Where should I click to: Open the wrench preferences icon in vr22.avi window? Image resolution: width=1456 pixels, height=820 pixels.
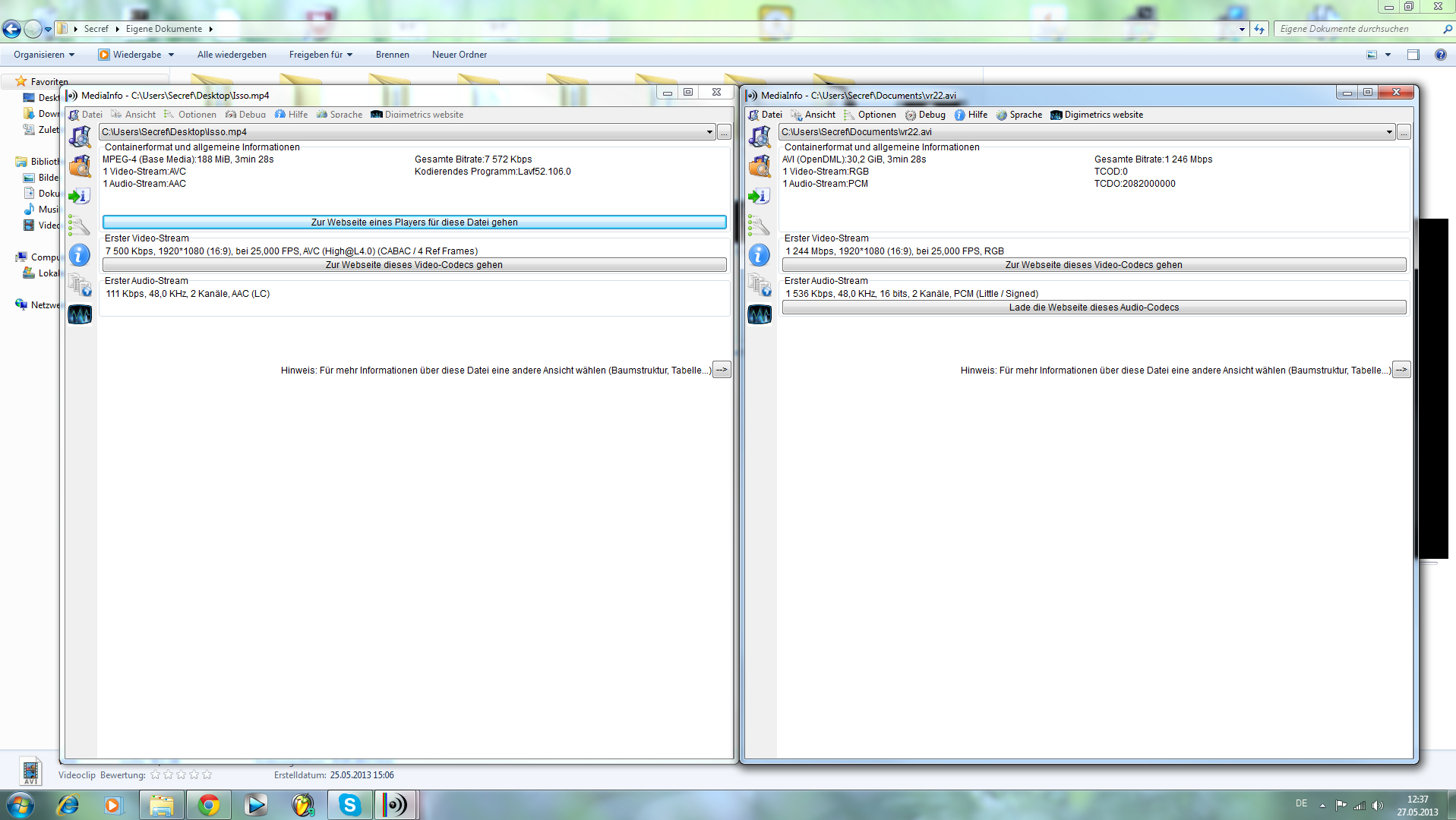[760, 225]
